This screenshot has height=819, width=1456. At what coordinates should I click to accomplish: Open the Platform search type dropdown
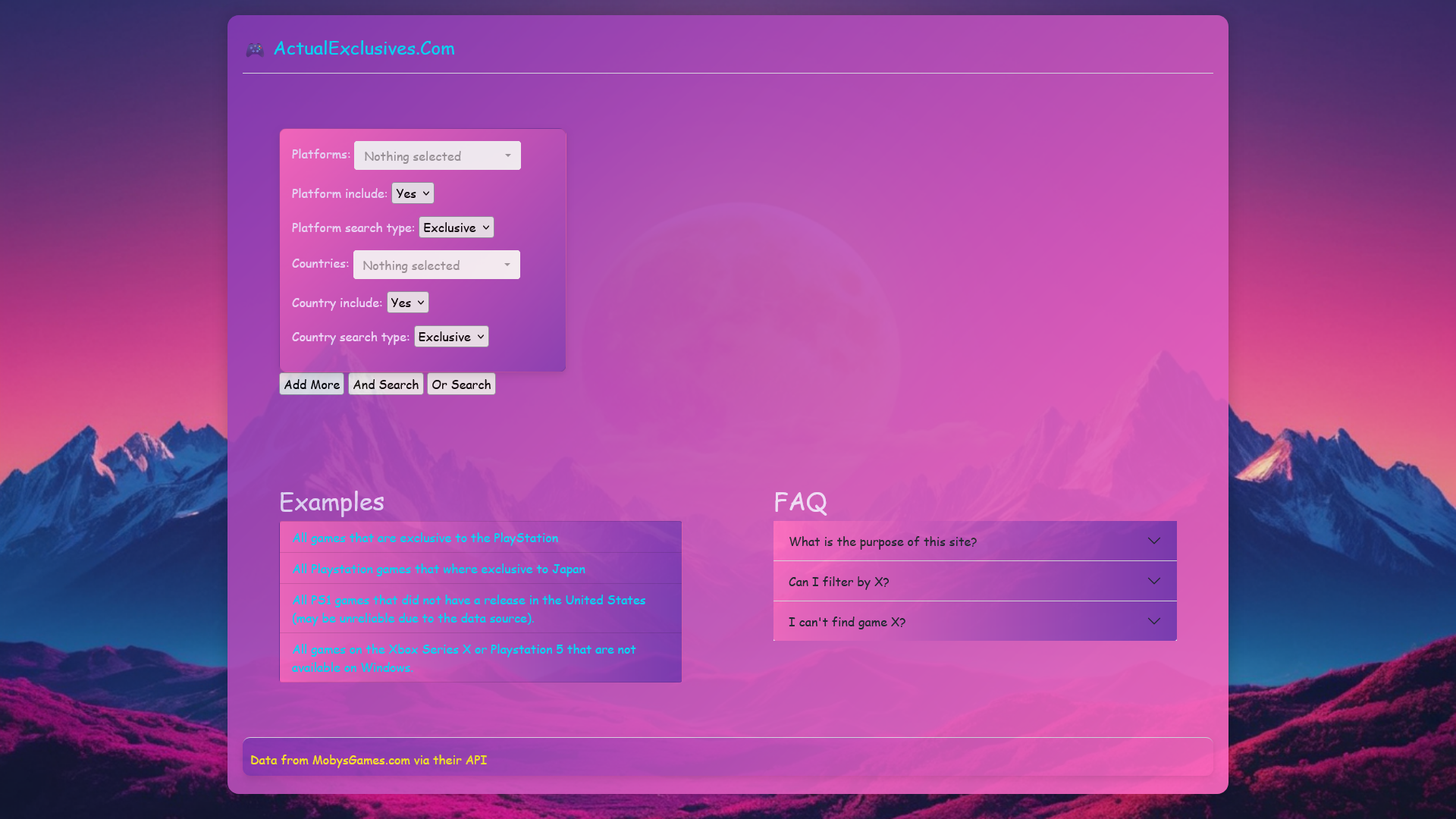pos(456,227)
